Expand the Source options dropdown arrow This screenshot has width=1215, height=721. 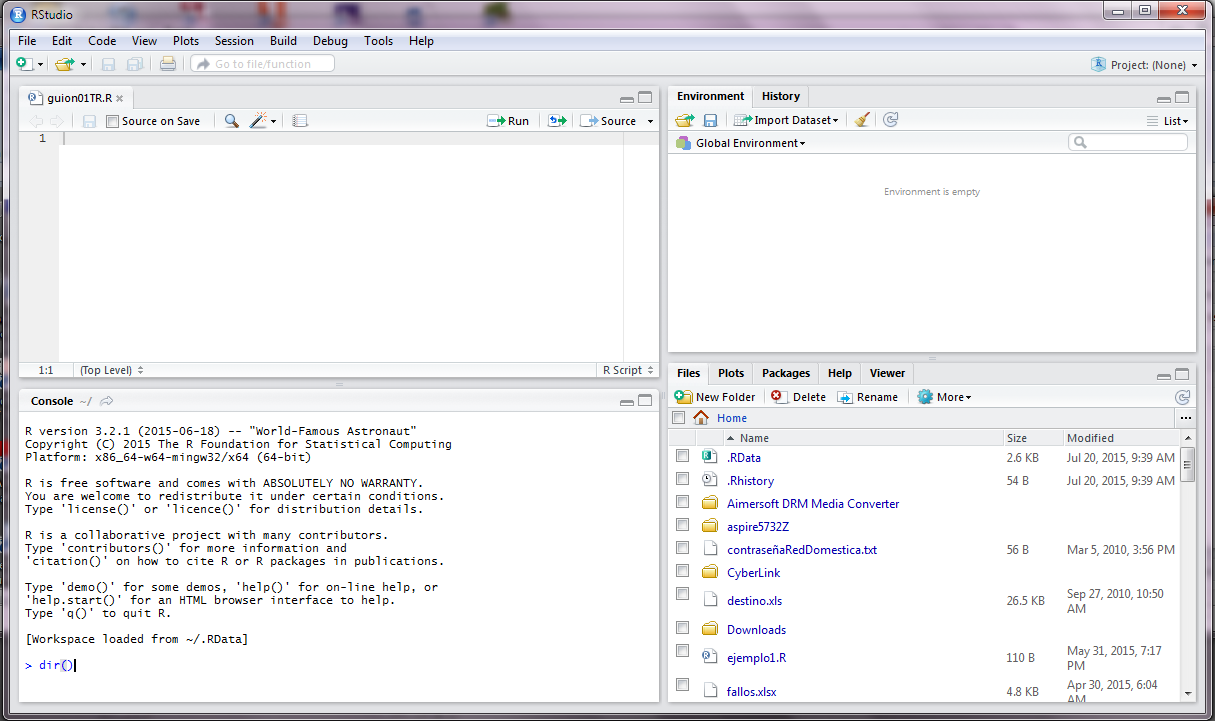pyautogui.click(x=650, y=121)
